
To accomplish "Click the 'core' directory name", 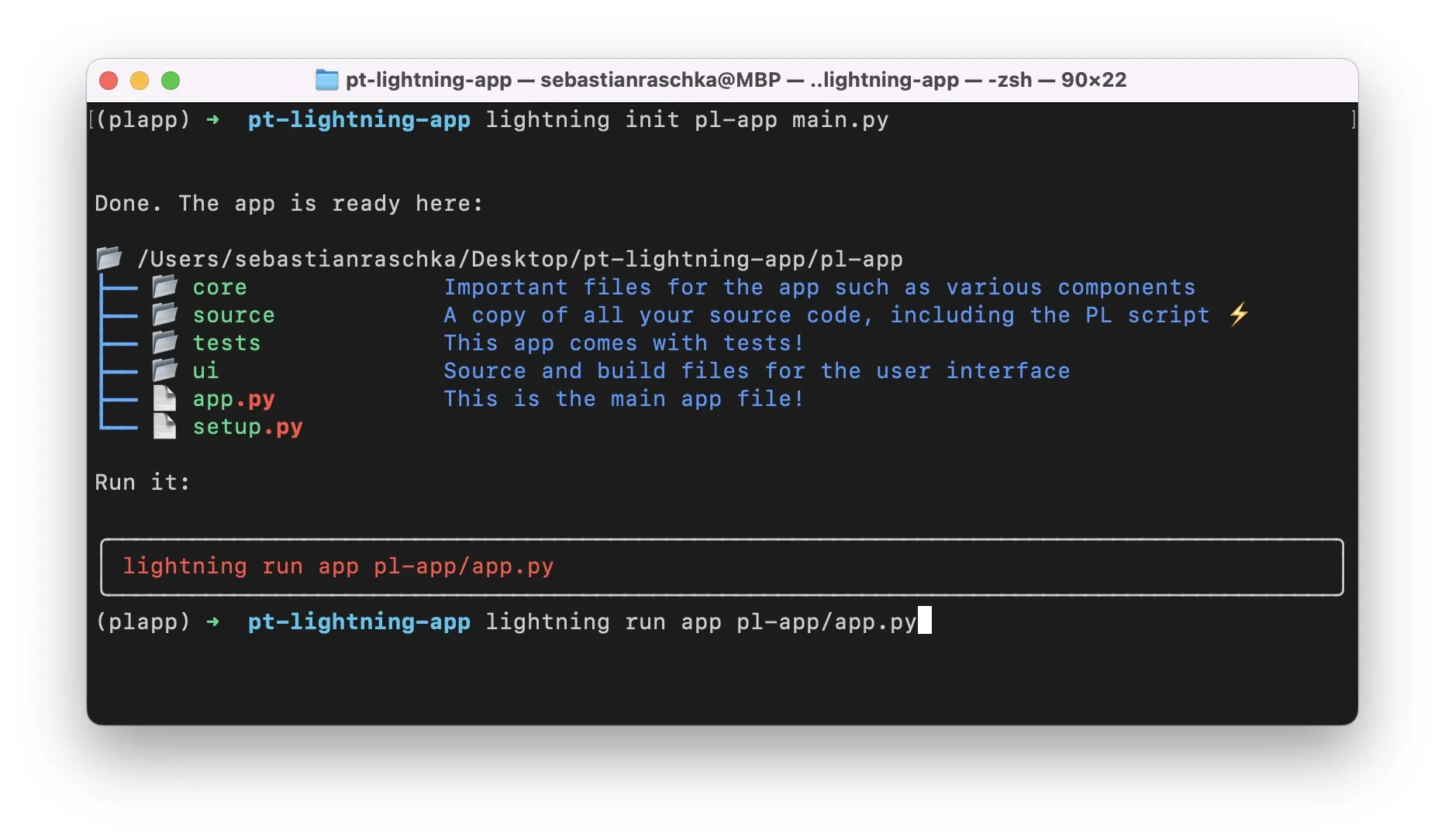I will pos(220,287).
